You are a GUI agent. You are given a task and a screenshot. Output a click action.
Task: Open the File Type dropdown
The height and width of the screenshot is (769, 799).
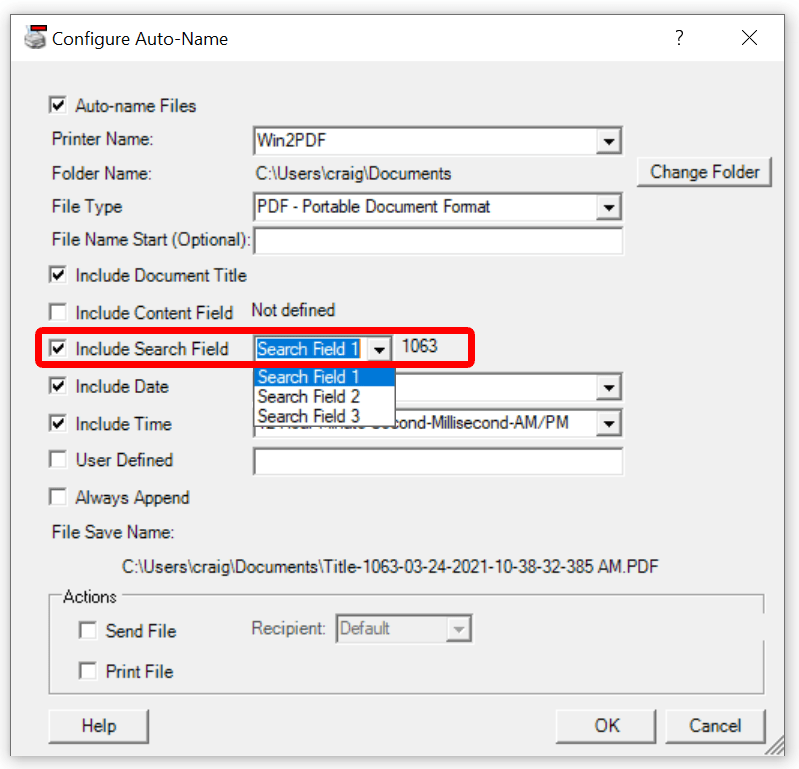[608, 207]
